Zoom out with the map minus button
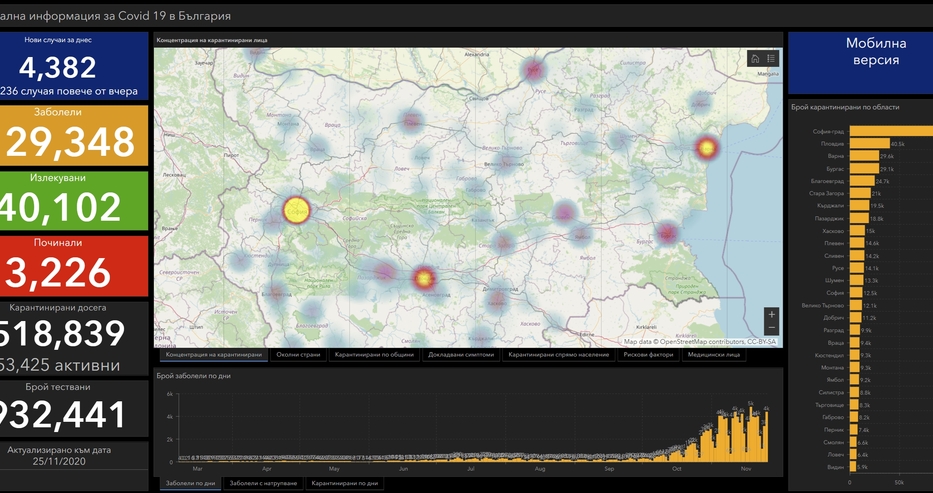The image size is (933, 493). pos(771,328)
